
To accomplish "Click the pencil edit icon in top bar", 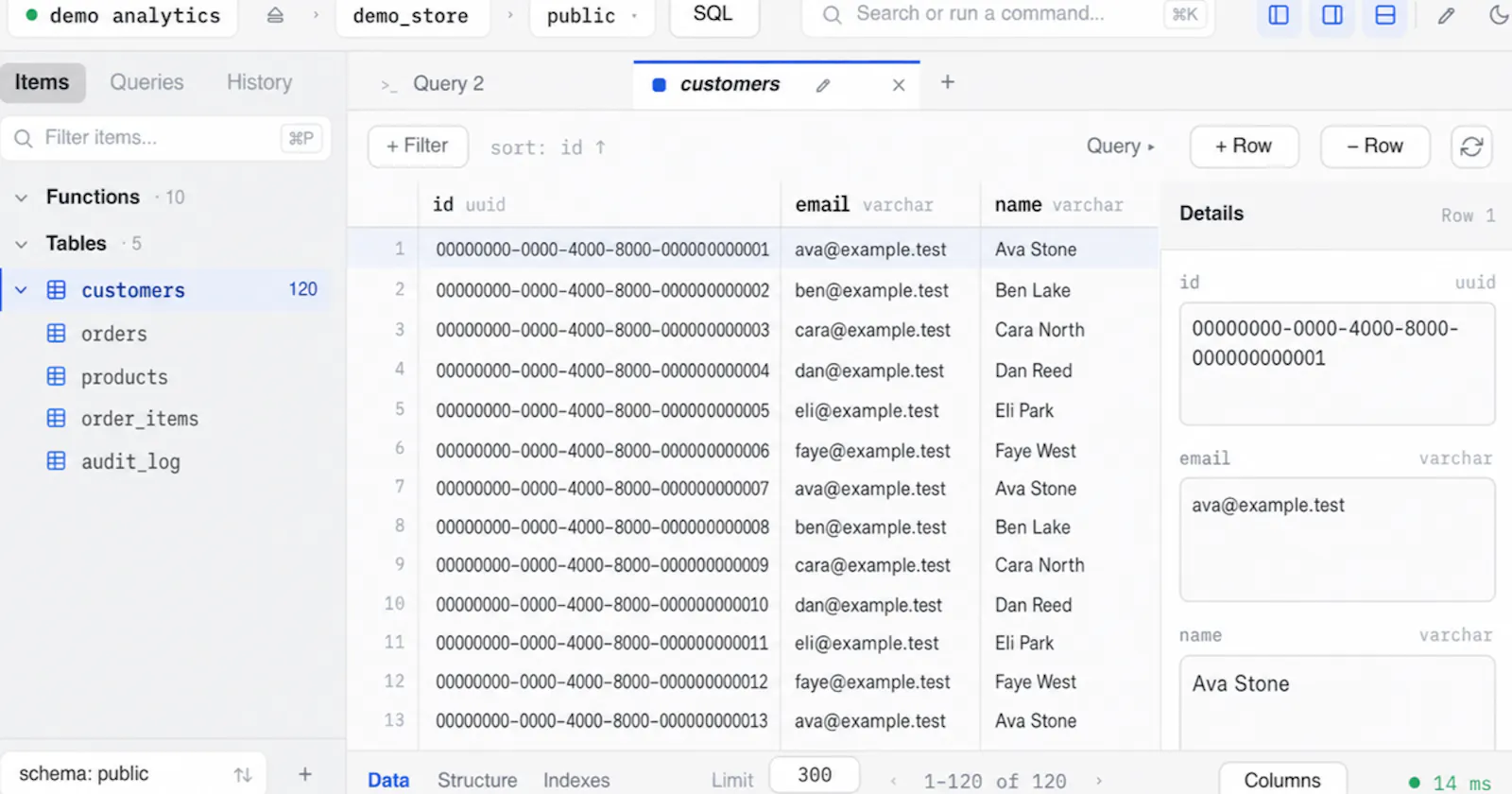I will (1446, 15).
